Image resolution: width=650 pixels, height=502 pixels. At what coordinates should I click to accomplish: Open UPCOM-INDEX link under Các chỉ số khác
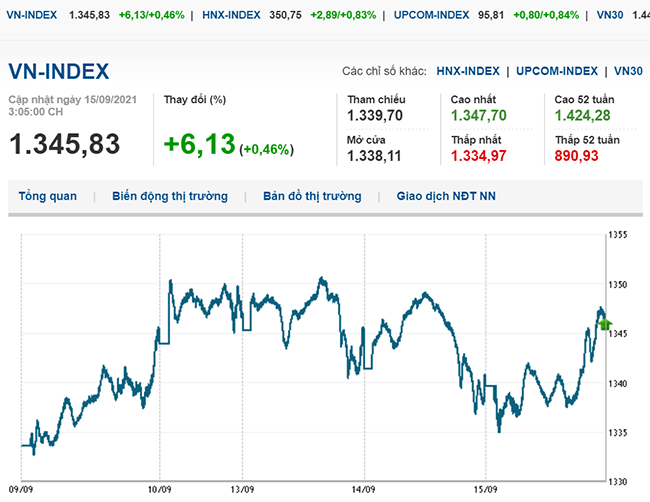pos(557,71)
